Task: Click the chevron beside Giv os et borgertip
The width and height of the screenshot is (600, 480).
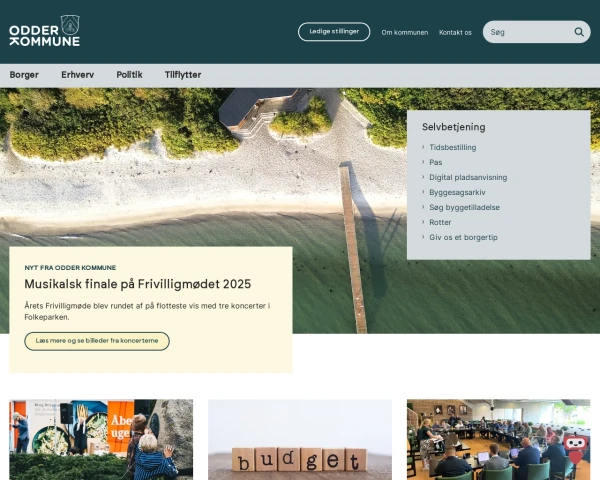Action: click(423, 237)
